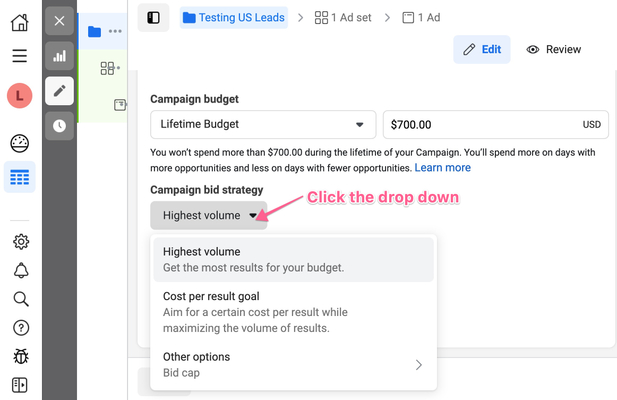The height and width of the screenshot is (400, 617).
Task: Open the help question mark icon
Action: tap(19, 328)
